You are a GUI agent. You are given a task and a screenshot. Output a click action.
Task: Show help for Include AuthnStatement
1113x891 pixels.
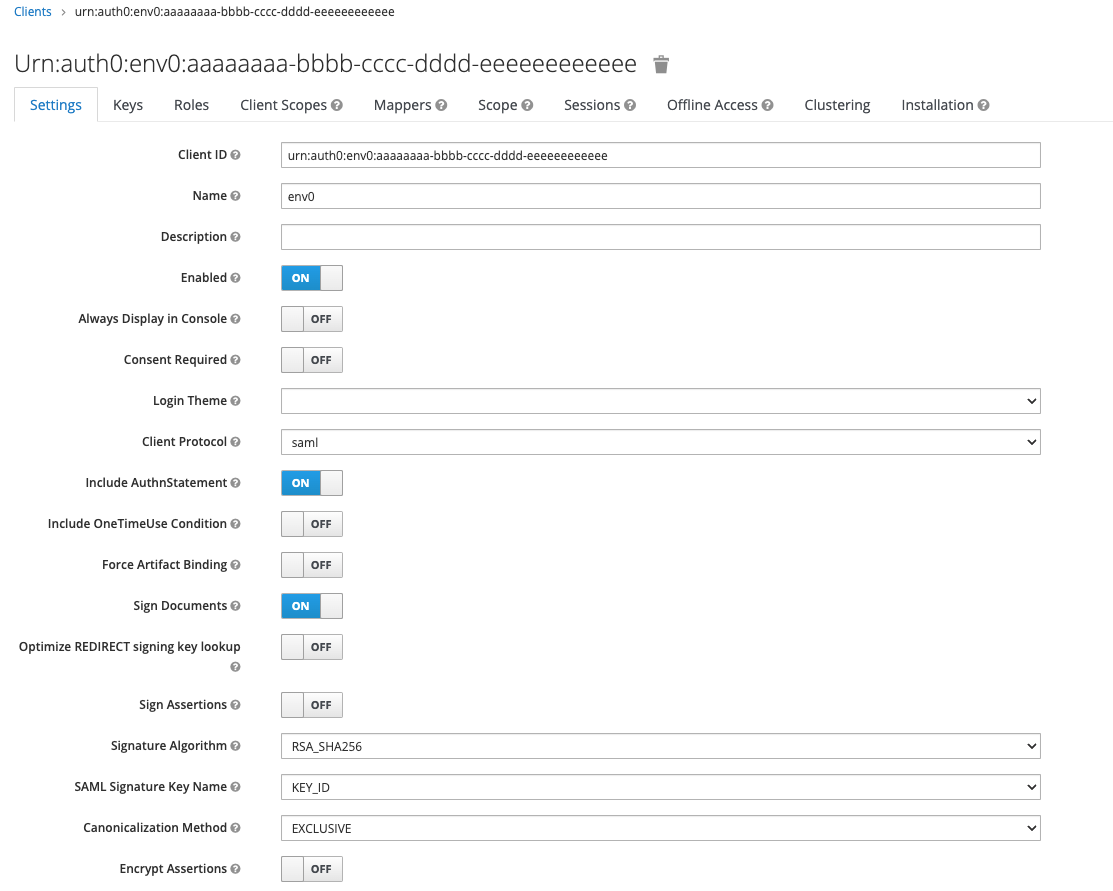point(235,483)
